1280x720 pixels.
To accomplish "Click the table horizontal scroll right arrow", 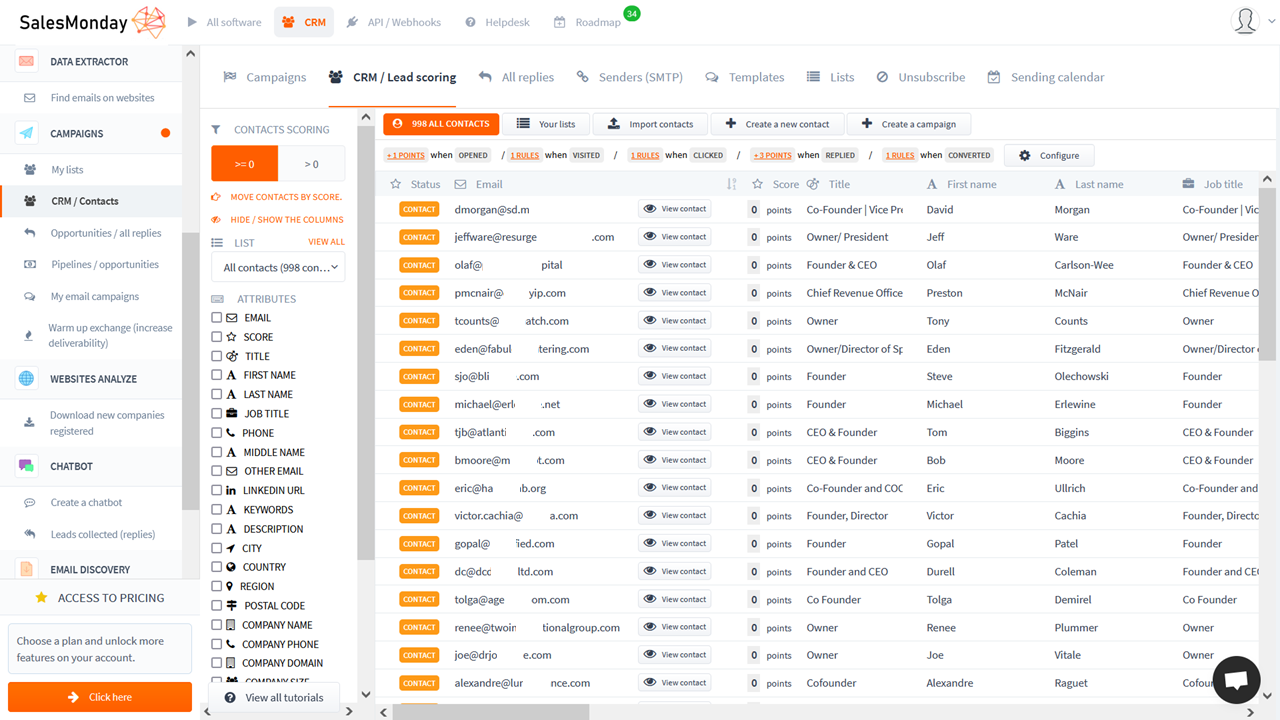I will (x=1251, y=712).
